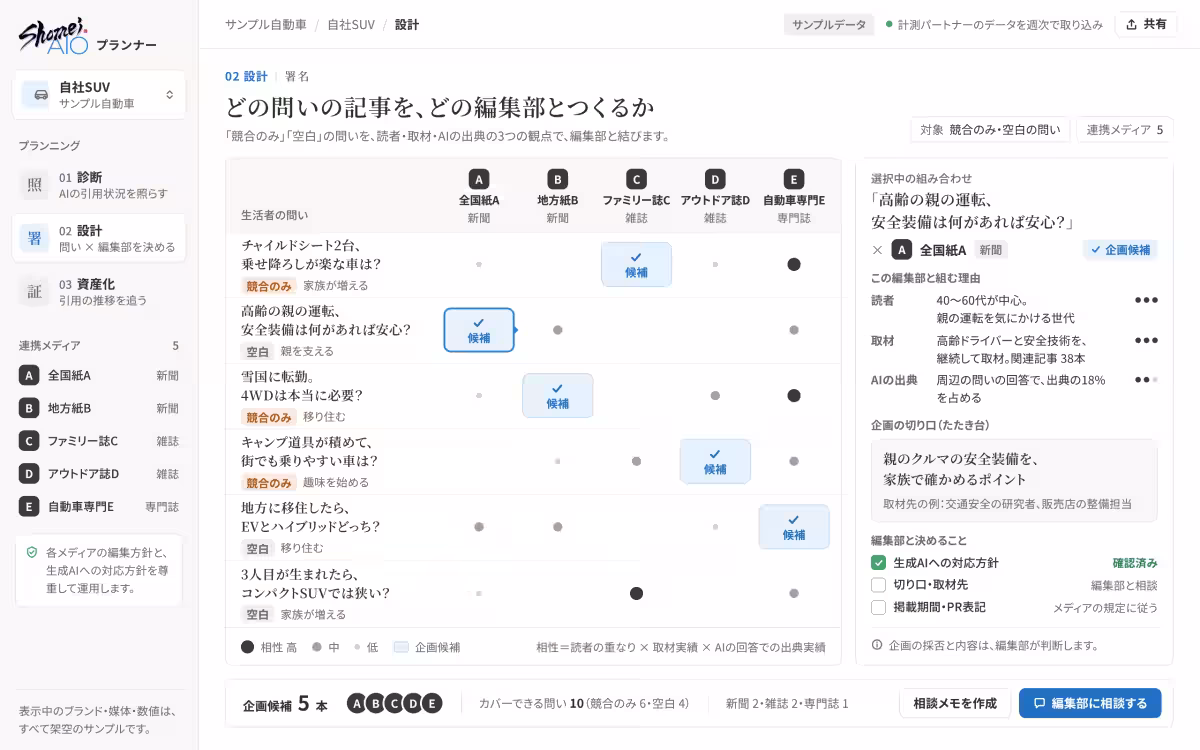This screenshot has width=1200, height=750.
Task: Select 地方紙B in the sidebar media list
Action: [99, 408]
